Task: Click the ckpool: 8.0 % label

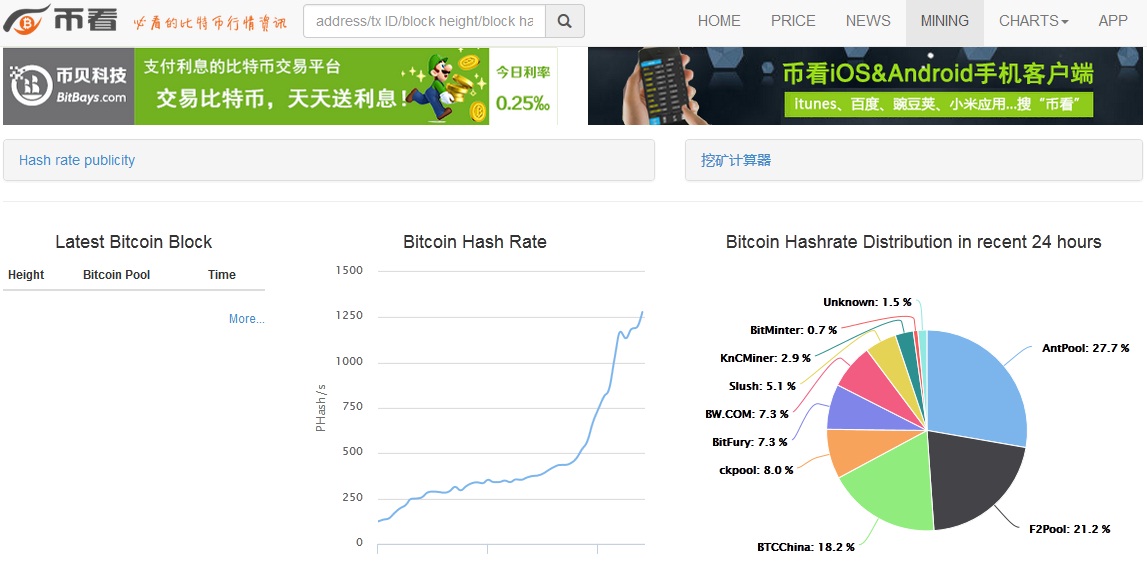Action: click(756, 470)
